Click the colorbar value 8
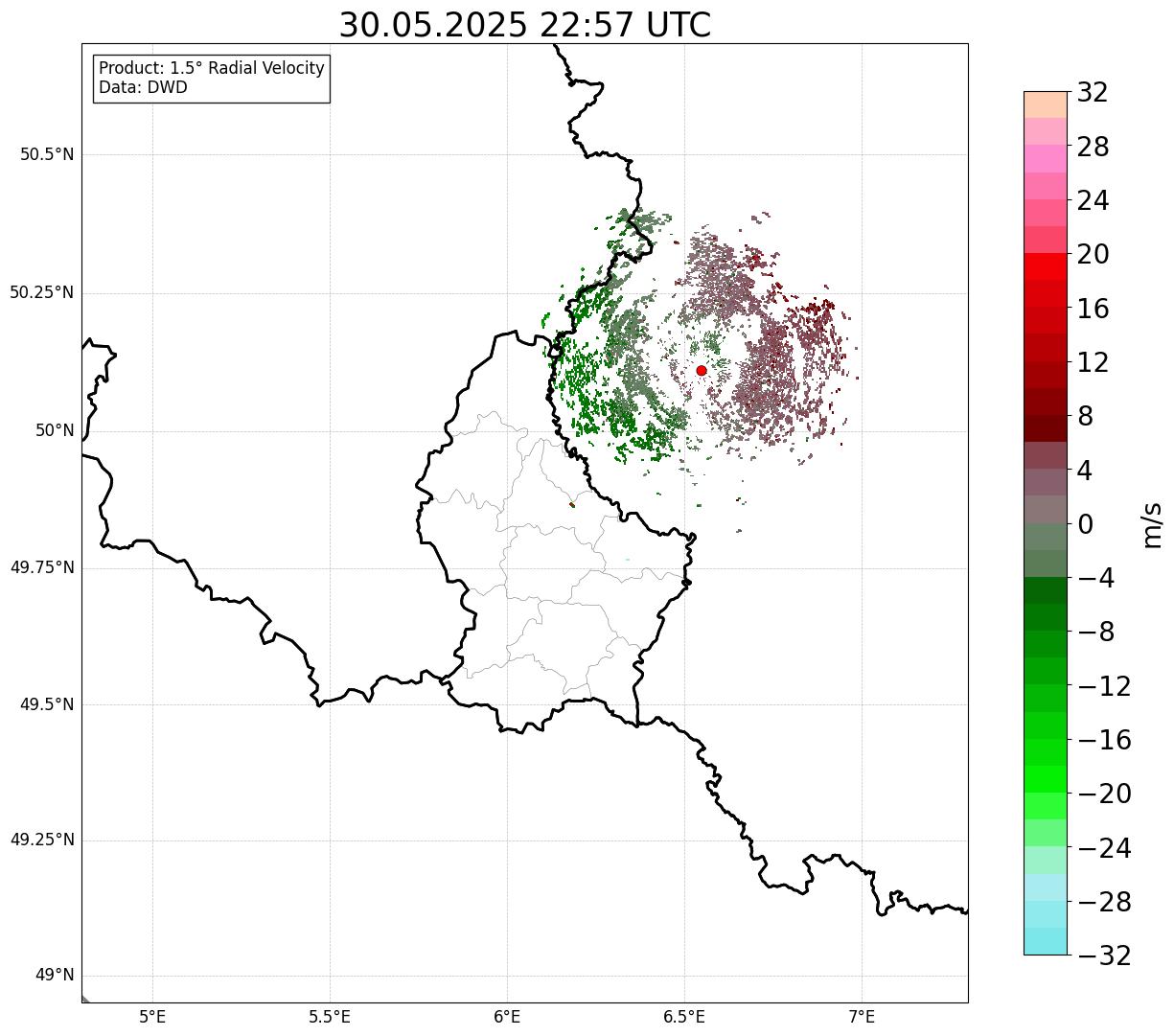The width and height of the screenshot is (1174, 1036). pos(1085,417)
